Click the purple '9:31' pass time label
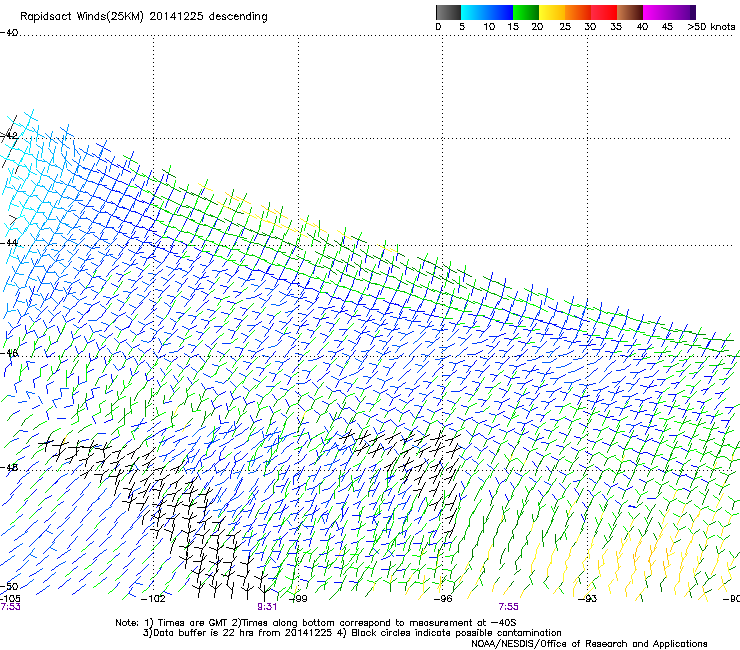Image resolution: width=740 pixels, height=650 pixels. (x=267, y=607)
